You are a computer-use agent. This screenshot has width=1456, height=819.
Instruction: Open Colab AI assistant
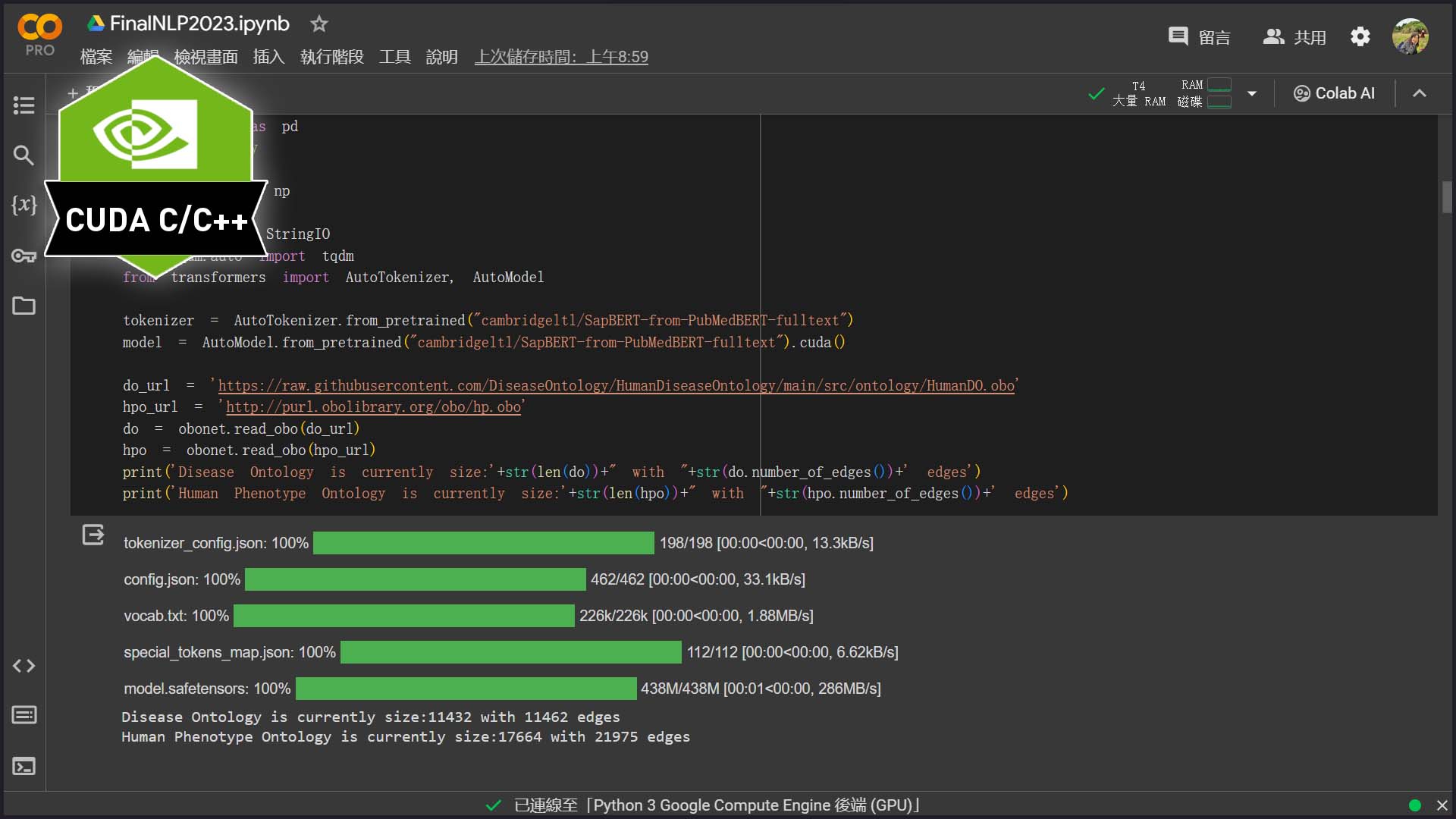1334,93
